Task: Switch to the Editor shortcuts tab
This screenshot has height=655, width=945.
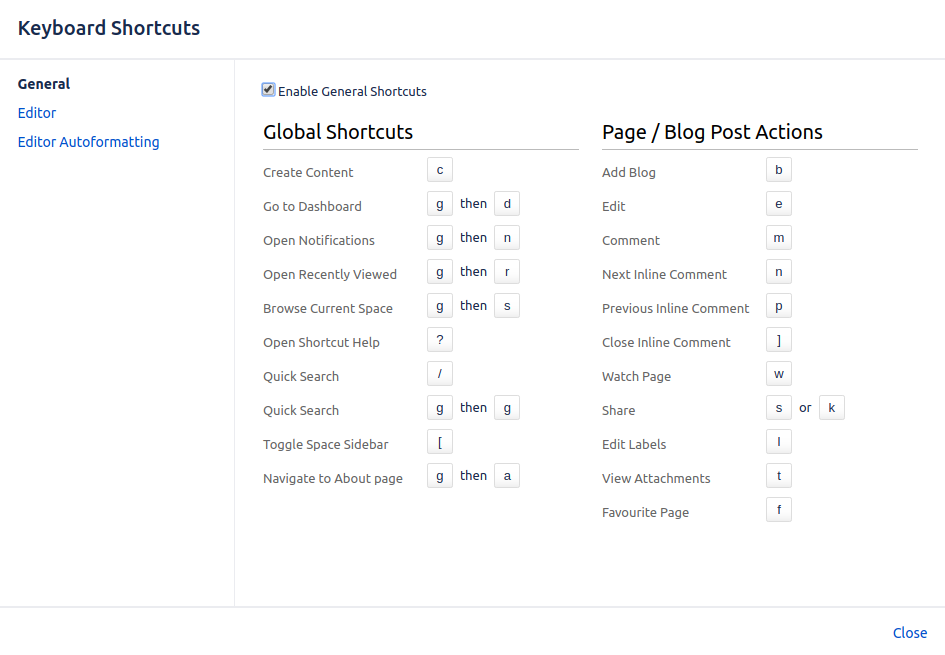Action: tap(37, 113)
